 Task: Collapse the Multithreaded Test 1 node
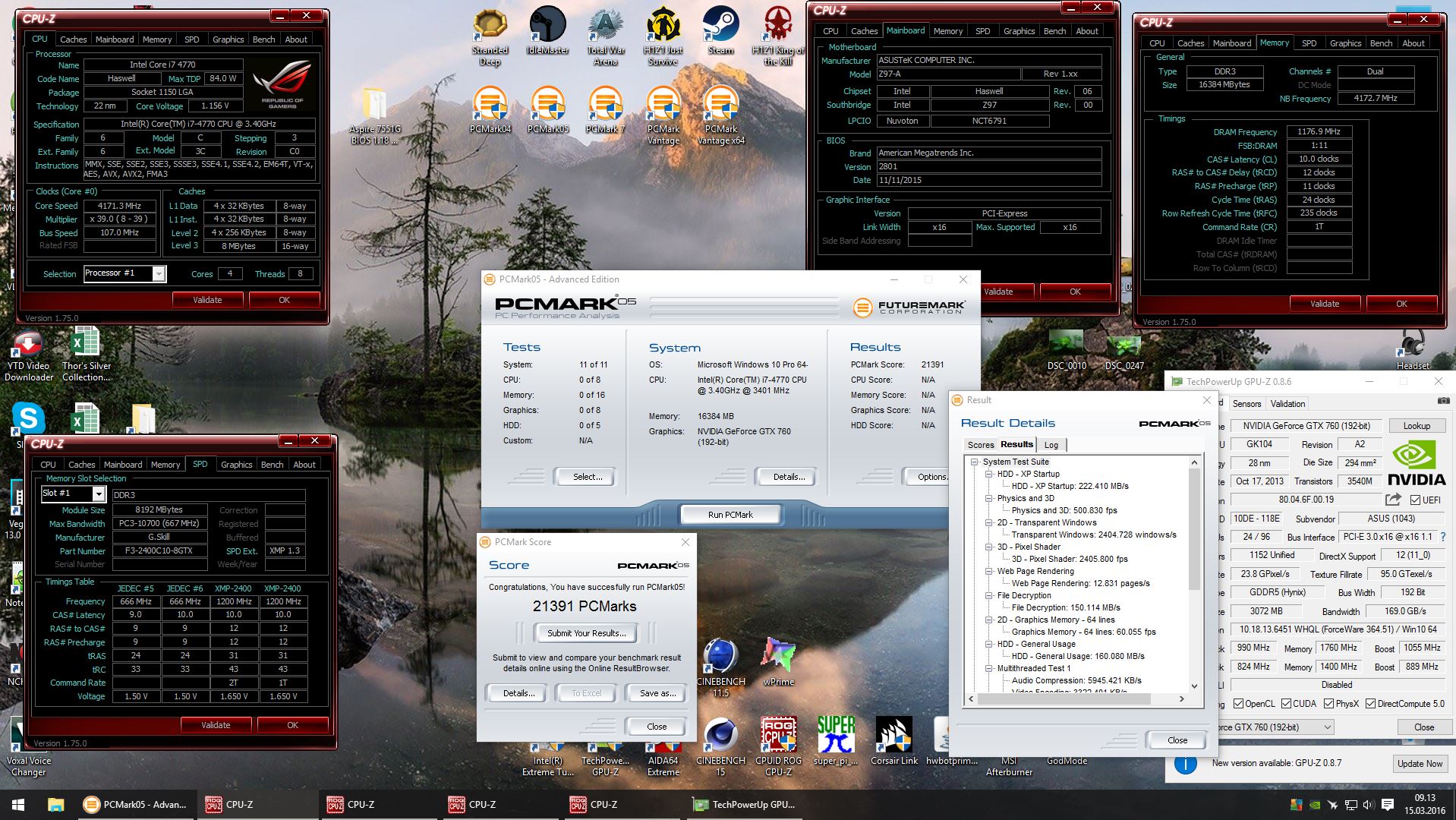pos(989,668)
